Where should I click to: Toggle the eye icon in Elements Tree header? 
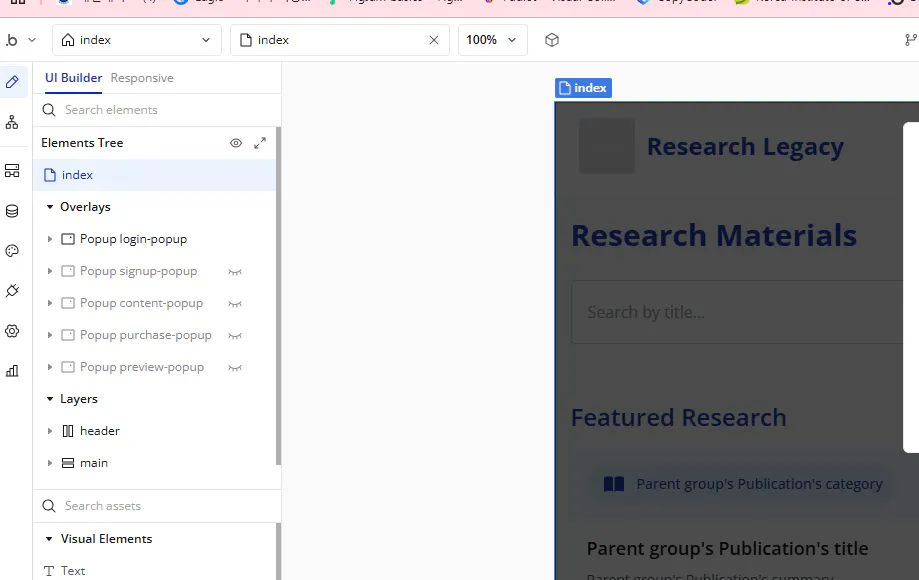(236, 143)
